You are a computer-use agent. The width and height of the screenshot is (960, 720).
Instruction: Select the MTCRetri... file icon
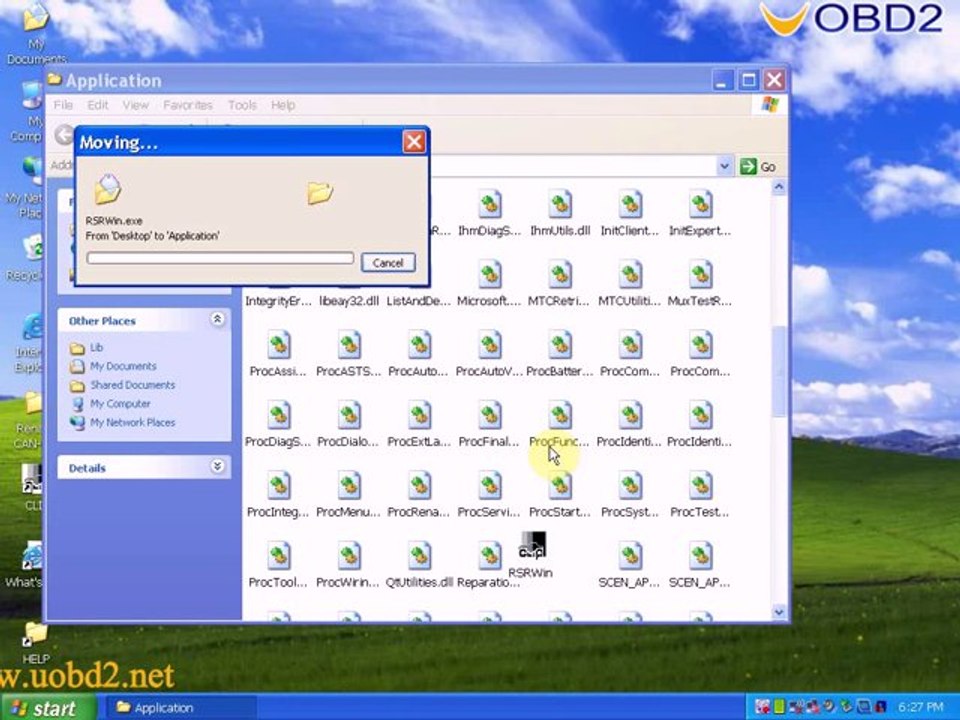point(560,275)
